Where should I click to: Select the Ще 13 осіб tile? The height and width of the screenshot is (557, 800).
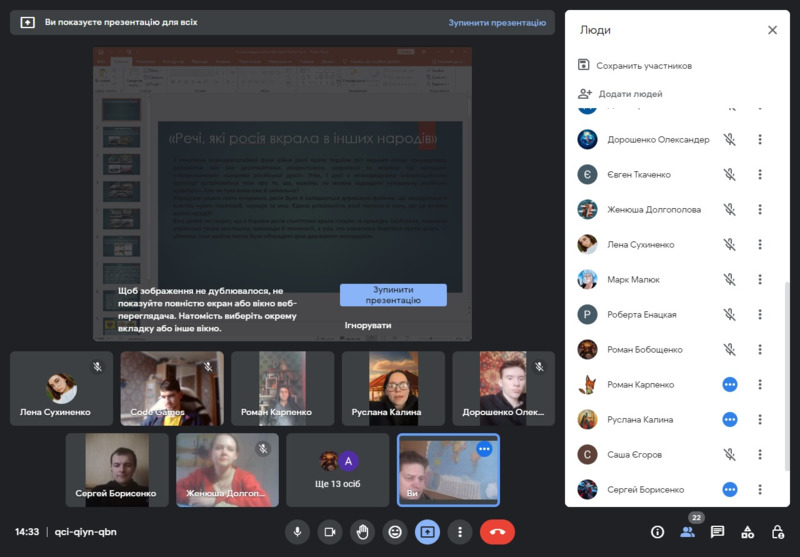(x=337, y=469)
